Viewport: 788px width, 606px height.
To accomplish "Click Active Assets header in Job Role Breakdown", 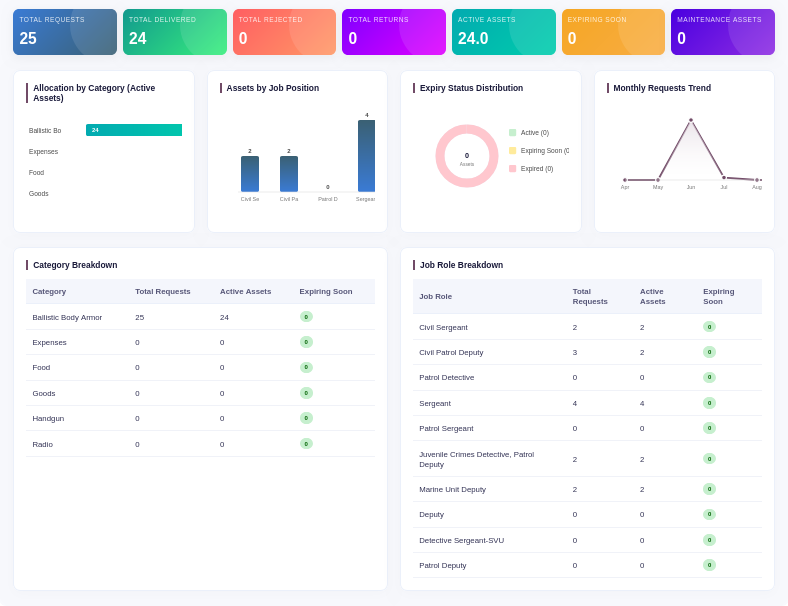I will click(x=652, y=296).
